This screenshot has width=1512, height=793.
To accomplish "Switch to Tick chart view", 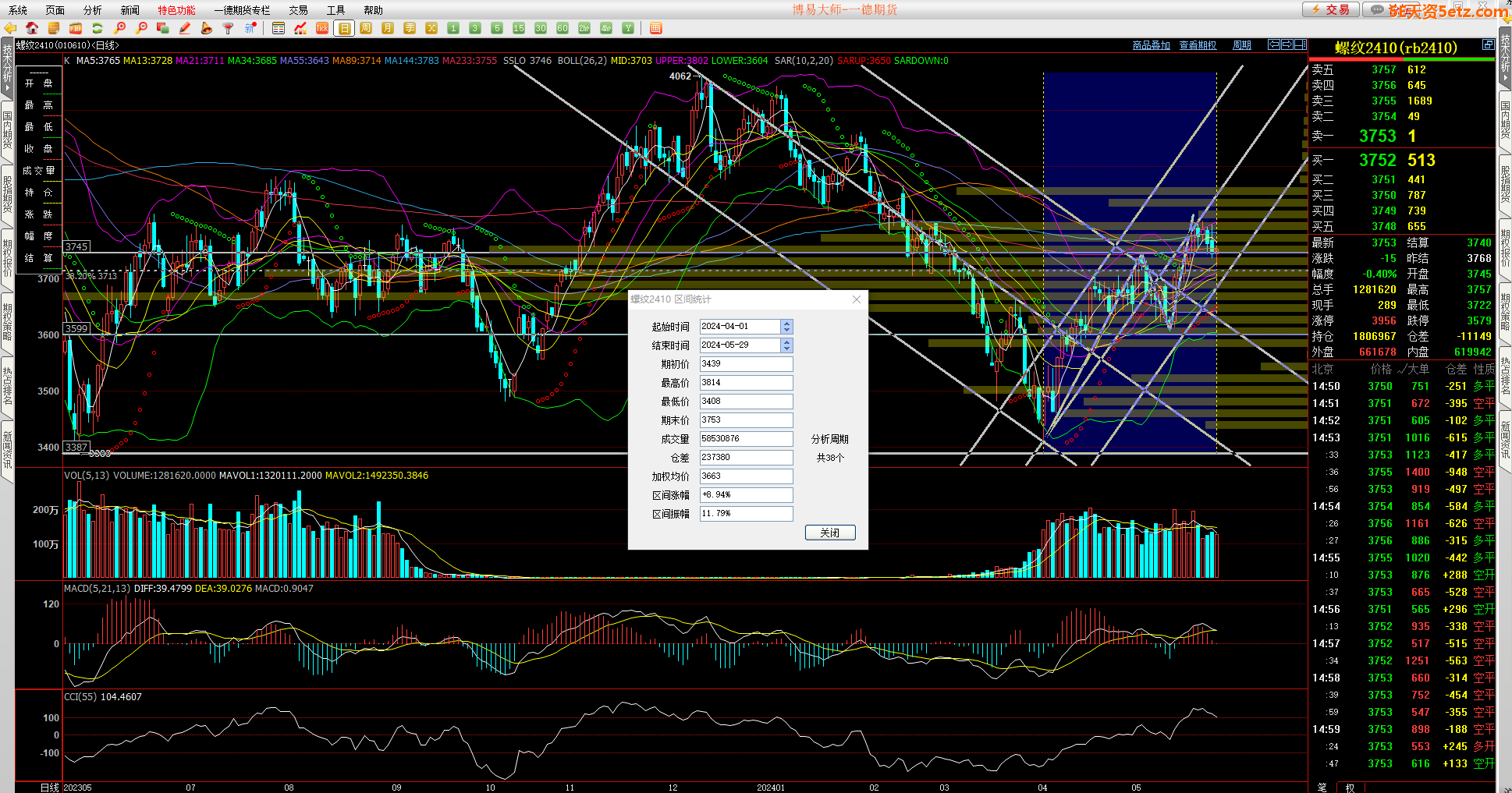I will [x=322, y=28].
